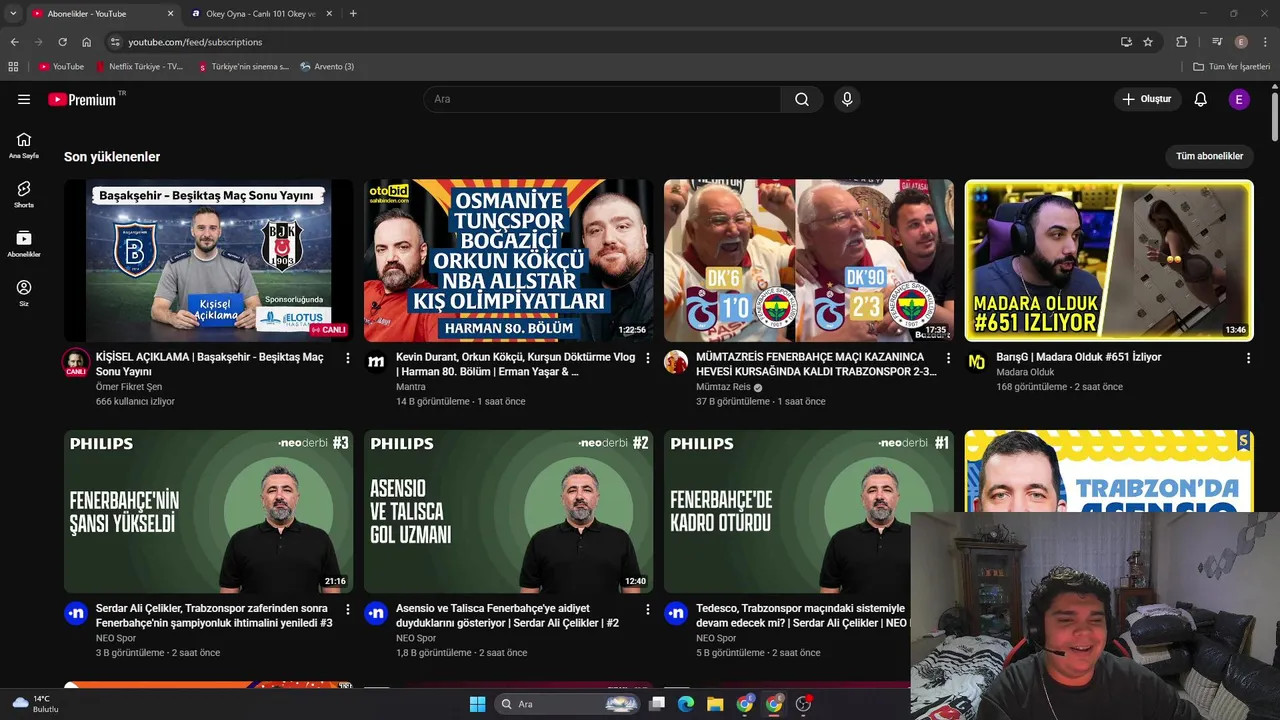Open options menu for Kevin Durant Harman video

[648, 358]
